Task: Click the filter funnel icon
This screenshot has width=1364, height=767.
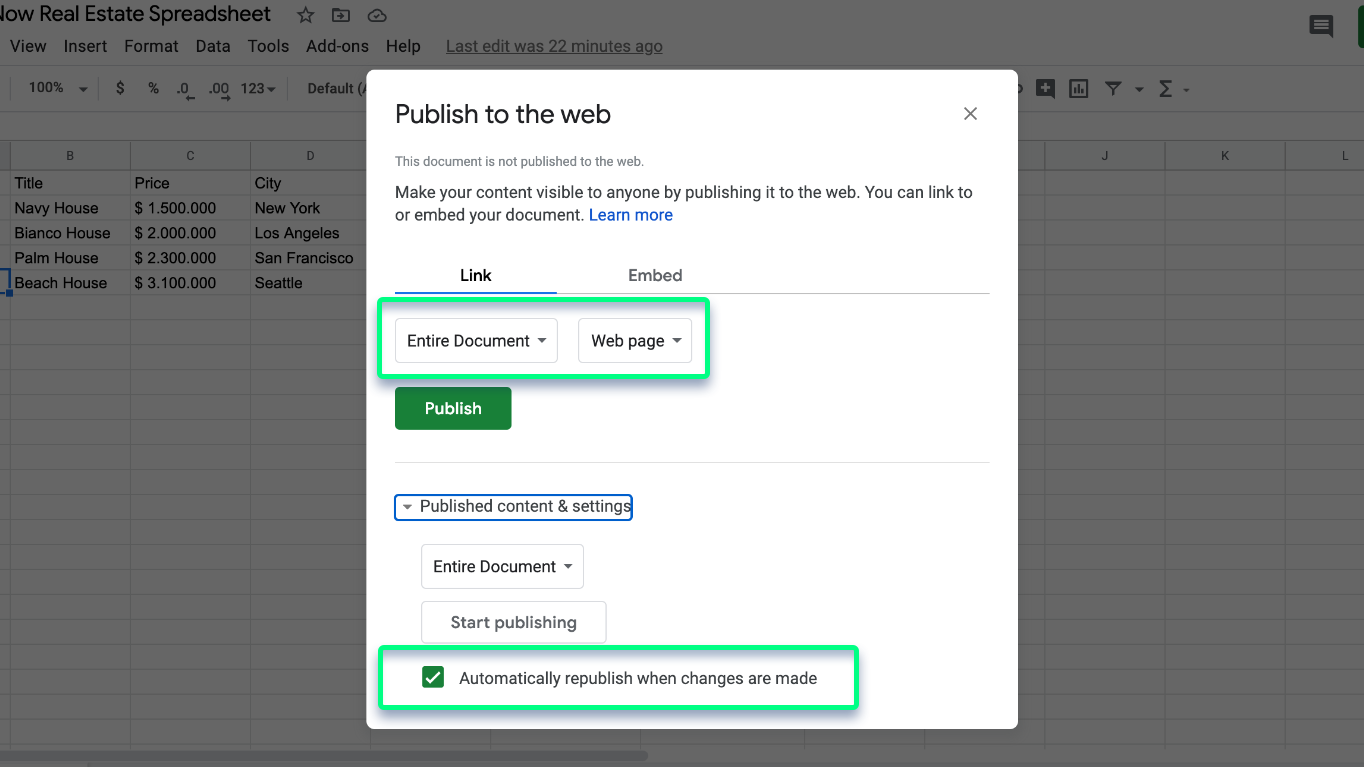Action: [x=1113, y=89]
